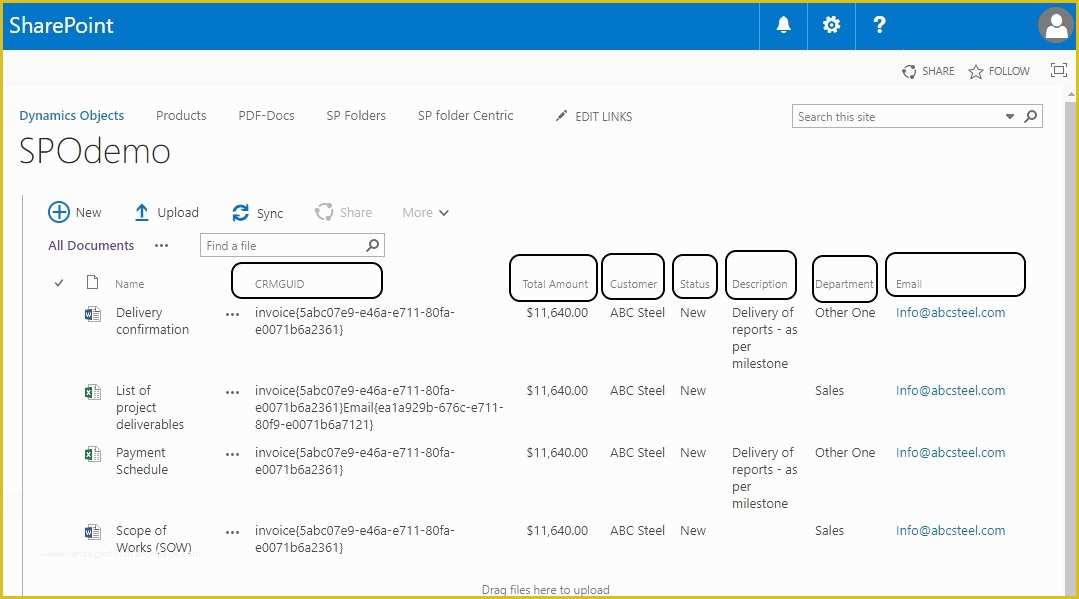Click the library Share icon
This screenshot has width=1079, height=599.
click(x=323, y=212)
